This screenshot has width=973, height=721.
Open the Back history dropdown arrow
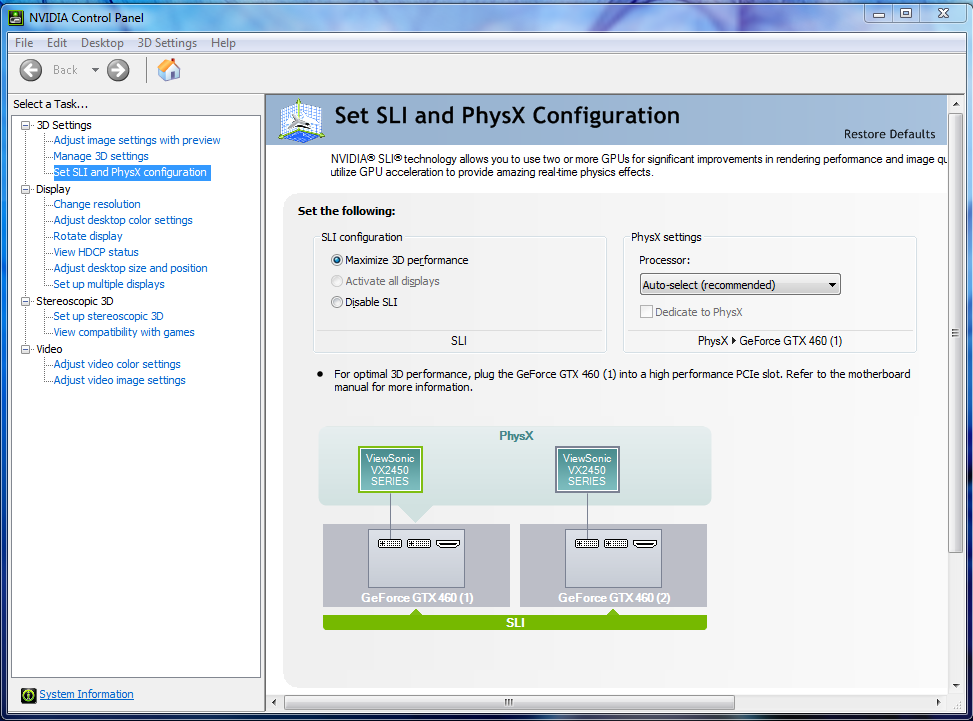tap(95, 70)
